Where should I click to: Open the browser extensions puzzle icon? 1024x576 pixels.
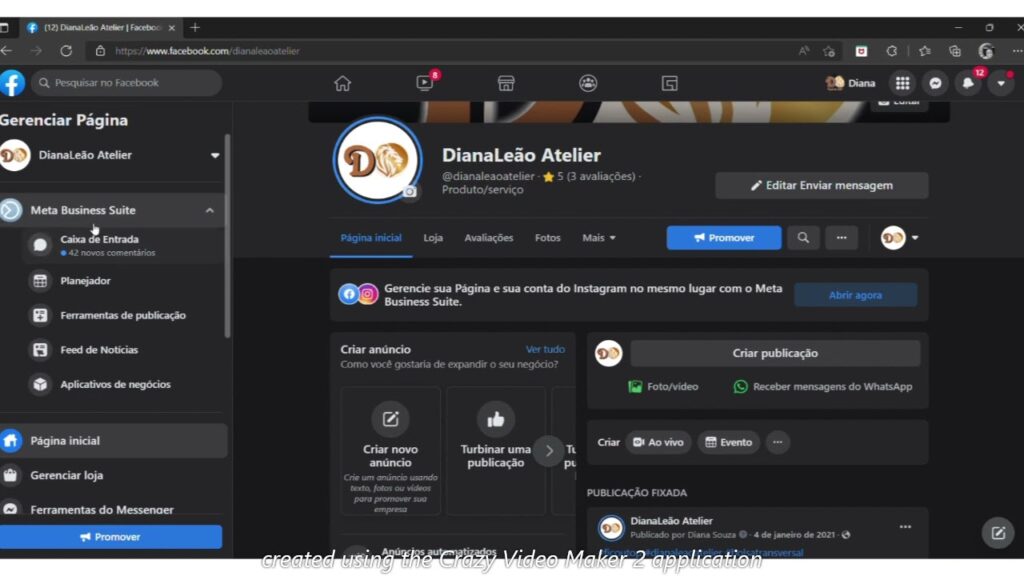892,51
